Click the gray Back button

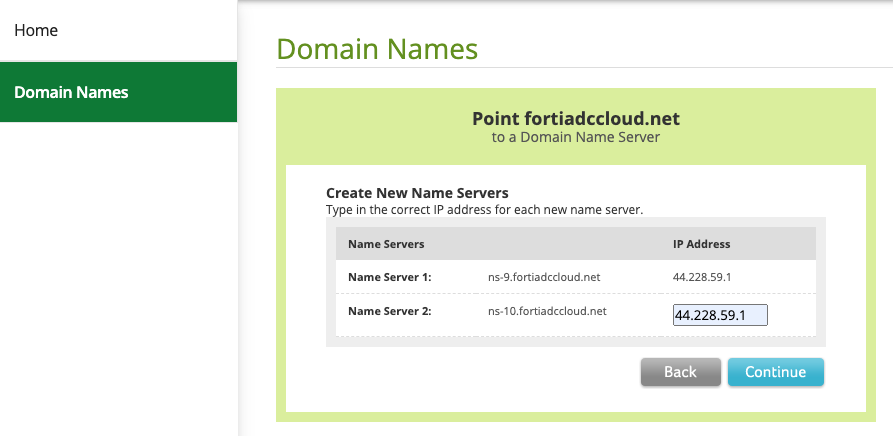click(x=680, y=372)
